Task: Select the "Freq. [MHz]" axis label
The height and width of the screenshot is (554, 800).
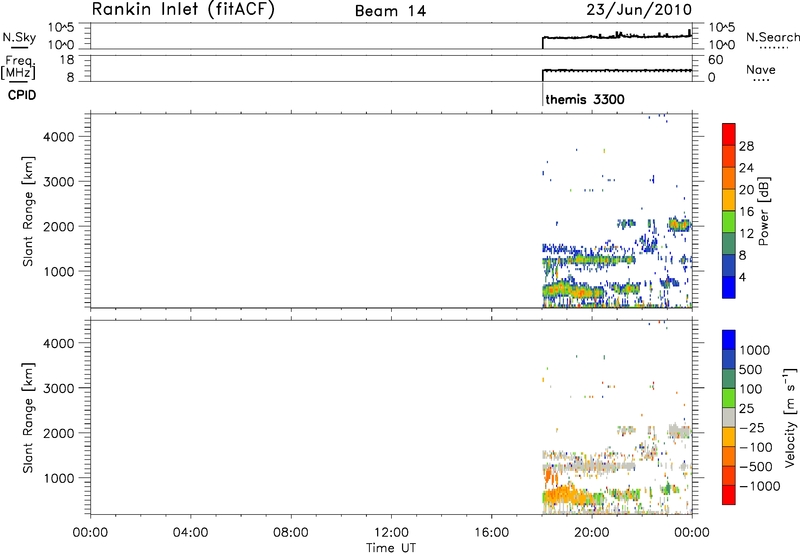Action: coord(19,67)
